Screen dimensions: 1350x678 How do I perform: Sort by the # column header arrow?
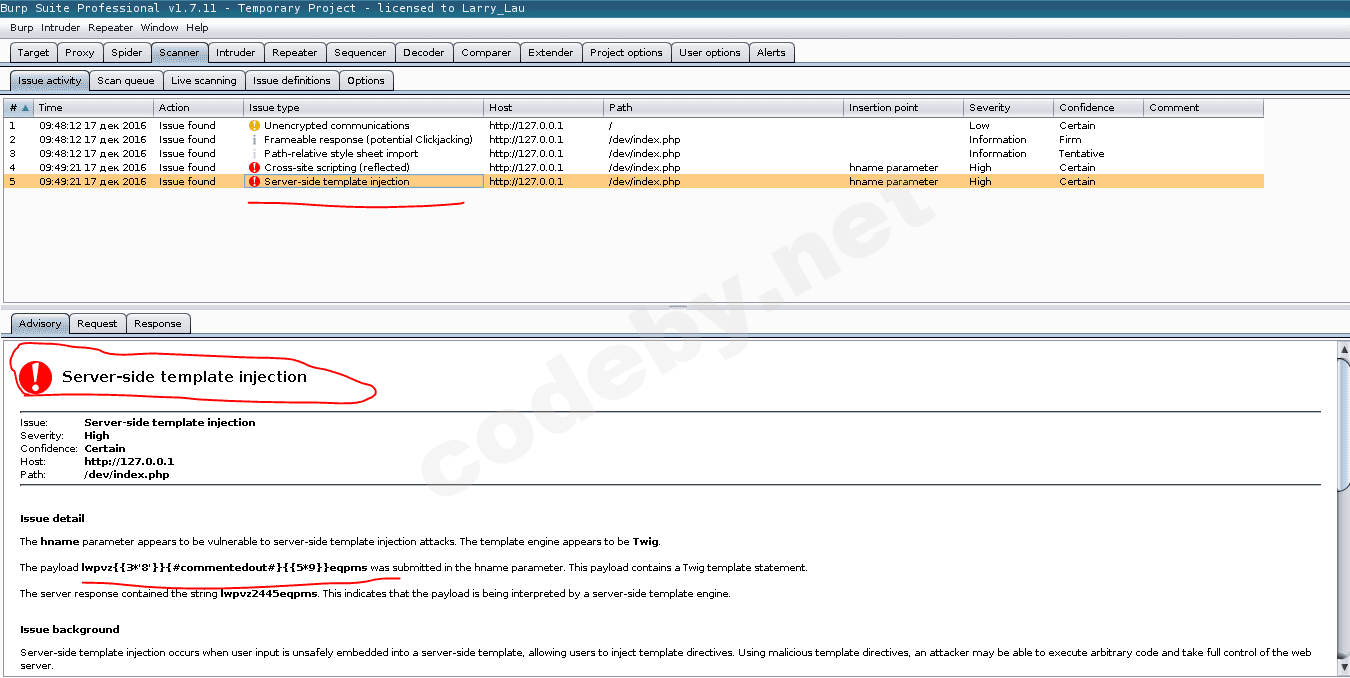click(x=24, y=108)
